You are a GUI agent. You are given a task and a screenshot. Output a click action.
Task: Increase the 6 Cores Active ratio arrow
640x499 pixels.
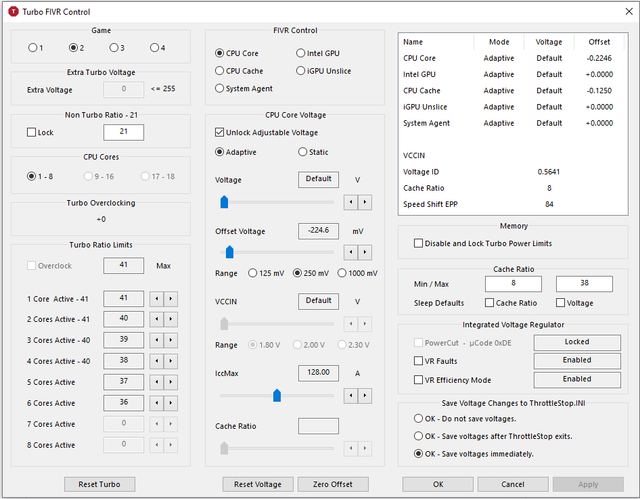pos(172,403)
